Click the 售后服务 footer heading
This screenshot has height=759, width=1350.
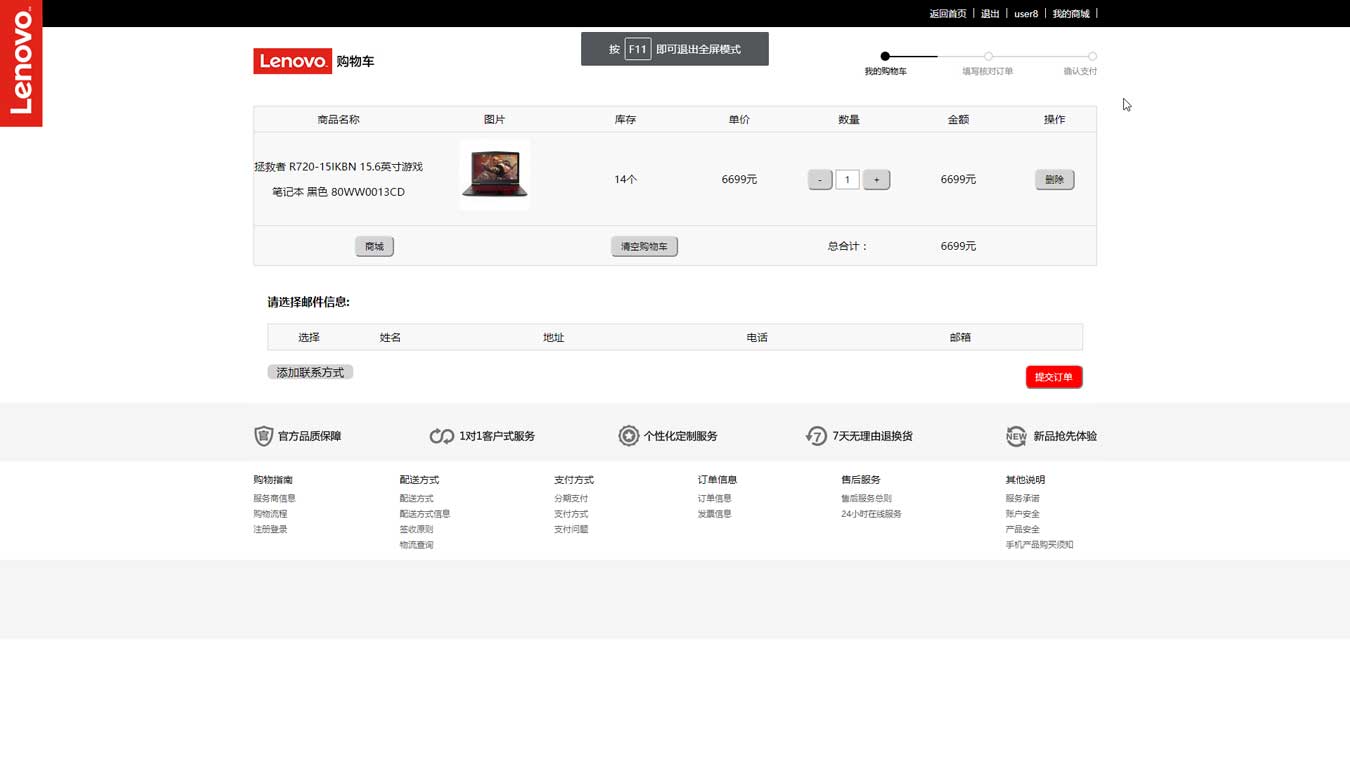861,480
